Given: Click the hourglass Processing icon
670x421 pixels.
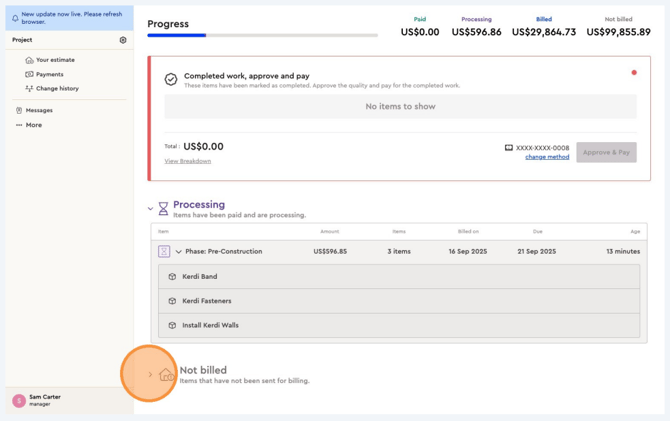Looking at the screenshot, I should (163, 208).
